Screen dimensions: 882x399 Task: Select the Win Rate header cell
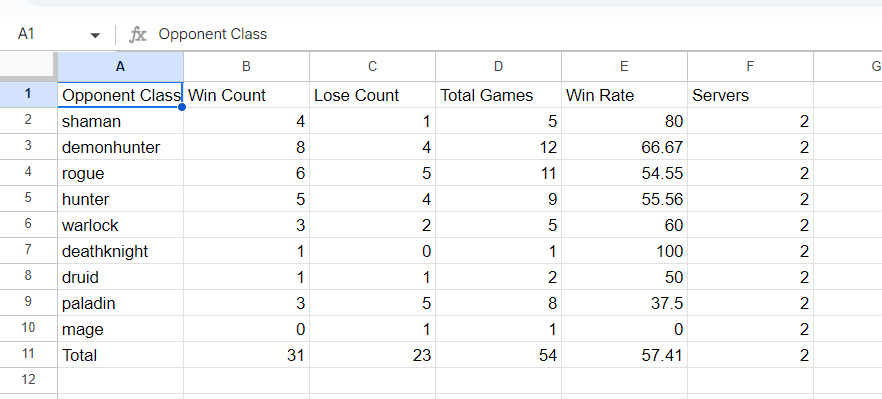(x=624, y=95)
